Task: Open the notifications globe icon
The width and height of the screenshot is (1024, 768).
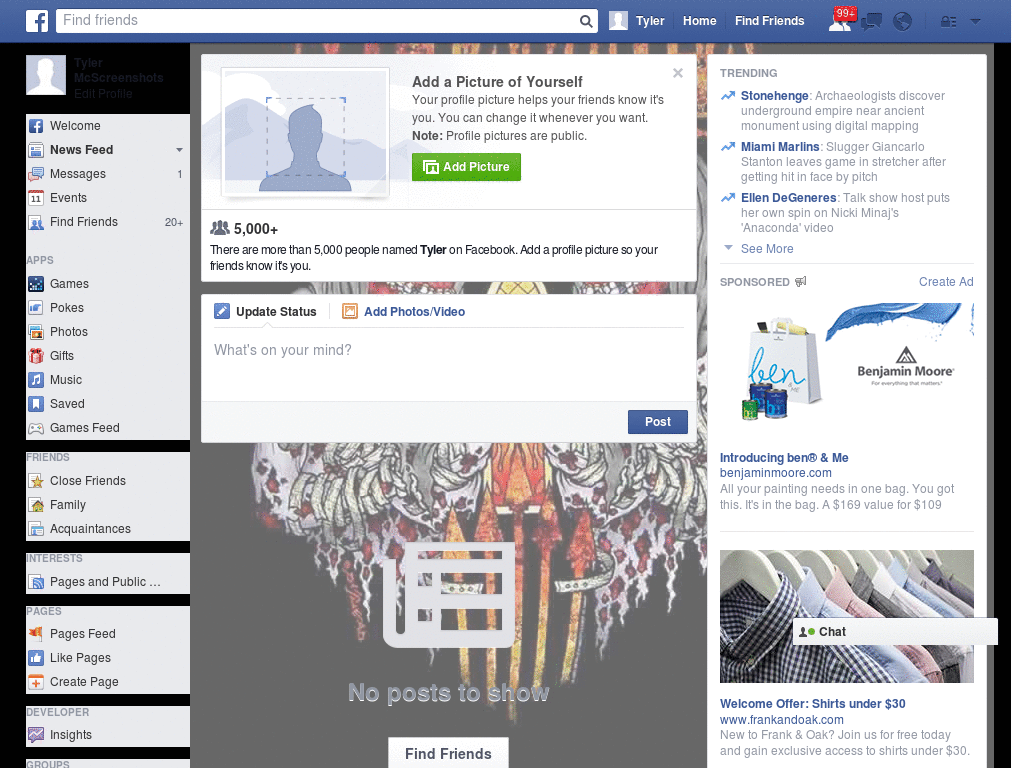Action: click(903, 22)
